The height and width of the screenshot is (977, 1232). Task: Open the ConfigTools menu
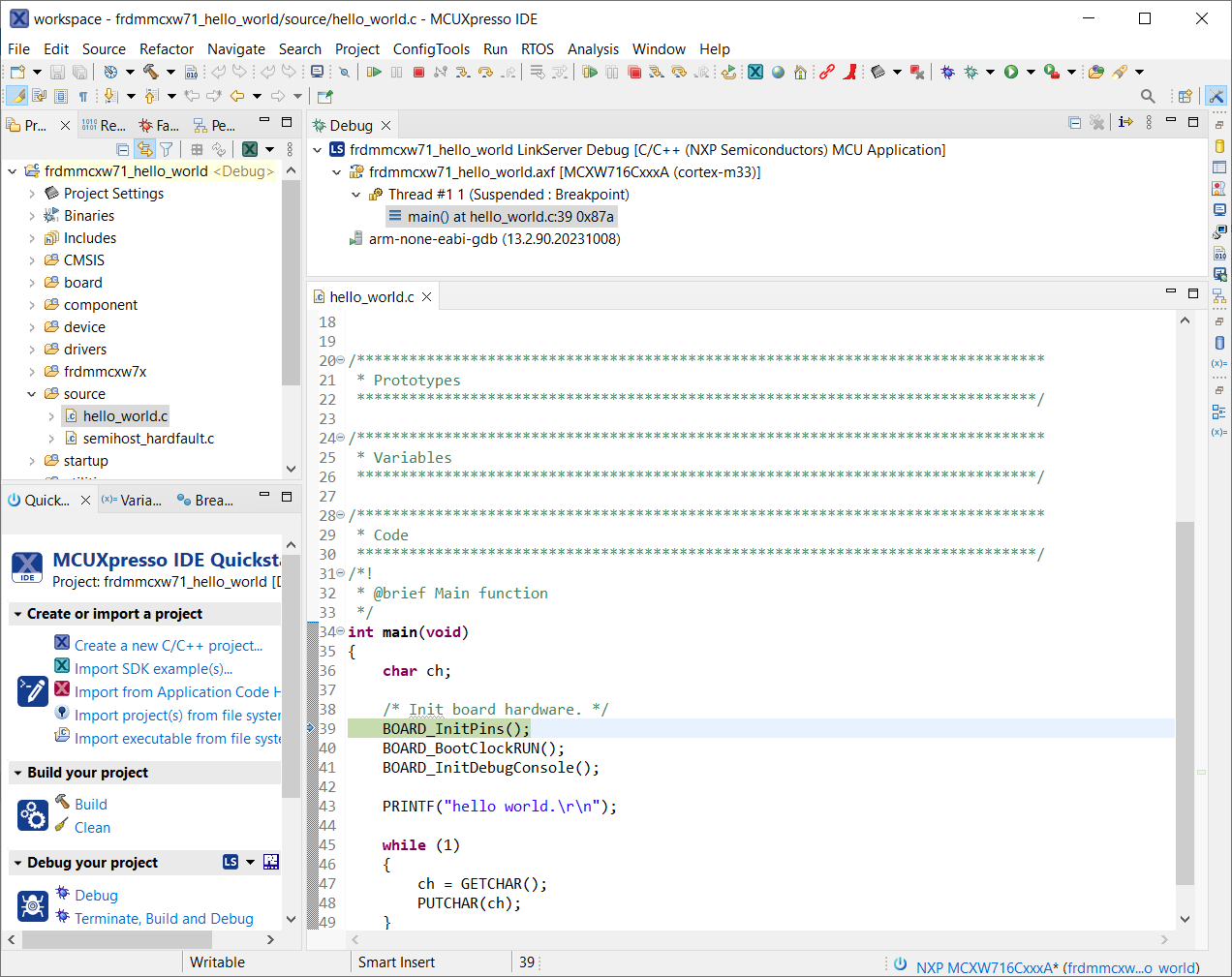click(x=431, y=49)
